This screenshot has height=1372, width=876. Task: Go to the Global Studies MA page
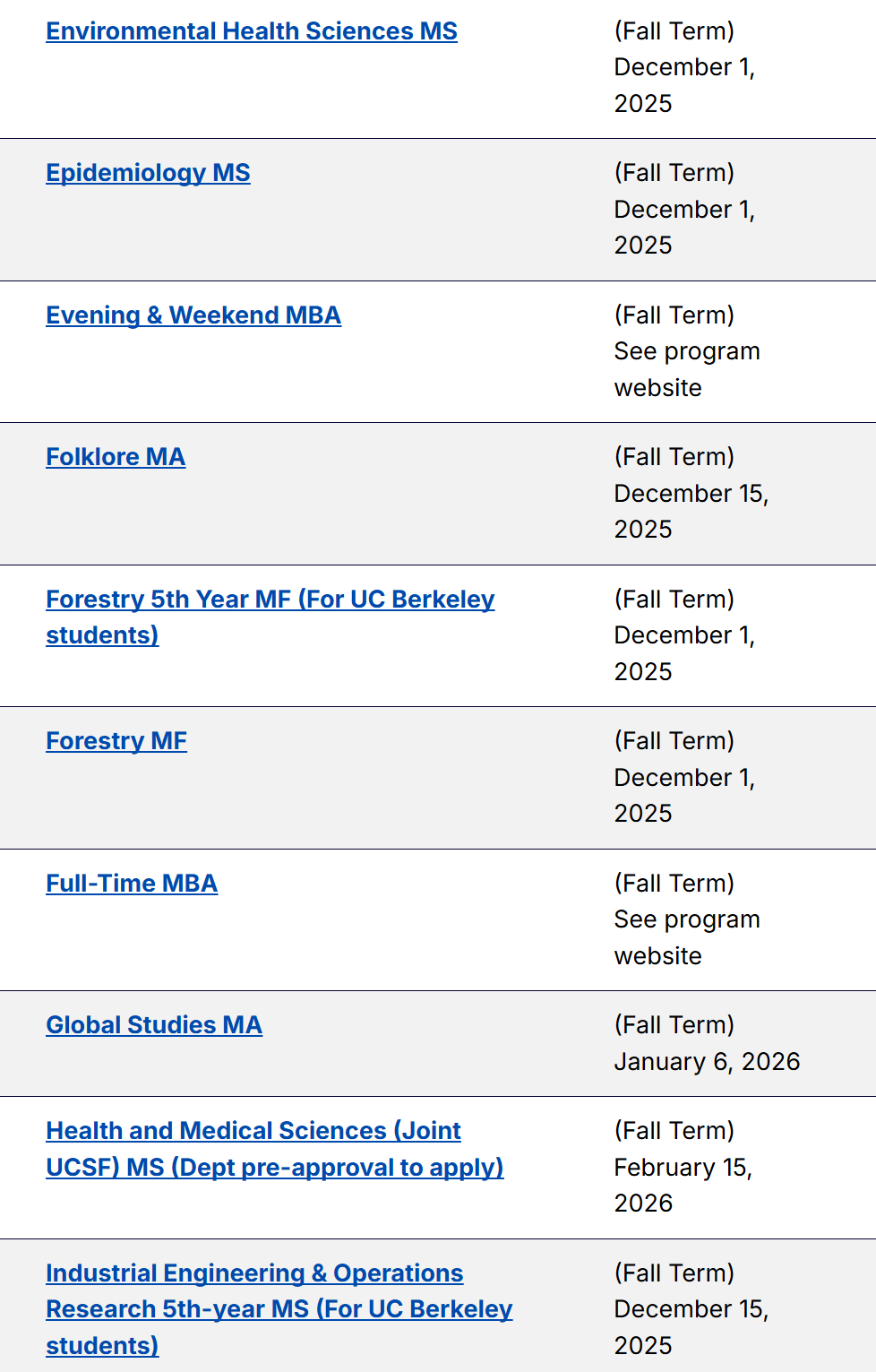154,1025
